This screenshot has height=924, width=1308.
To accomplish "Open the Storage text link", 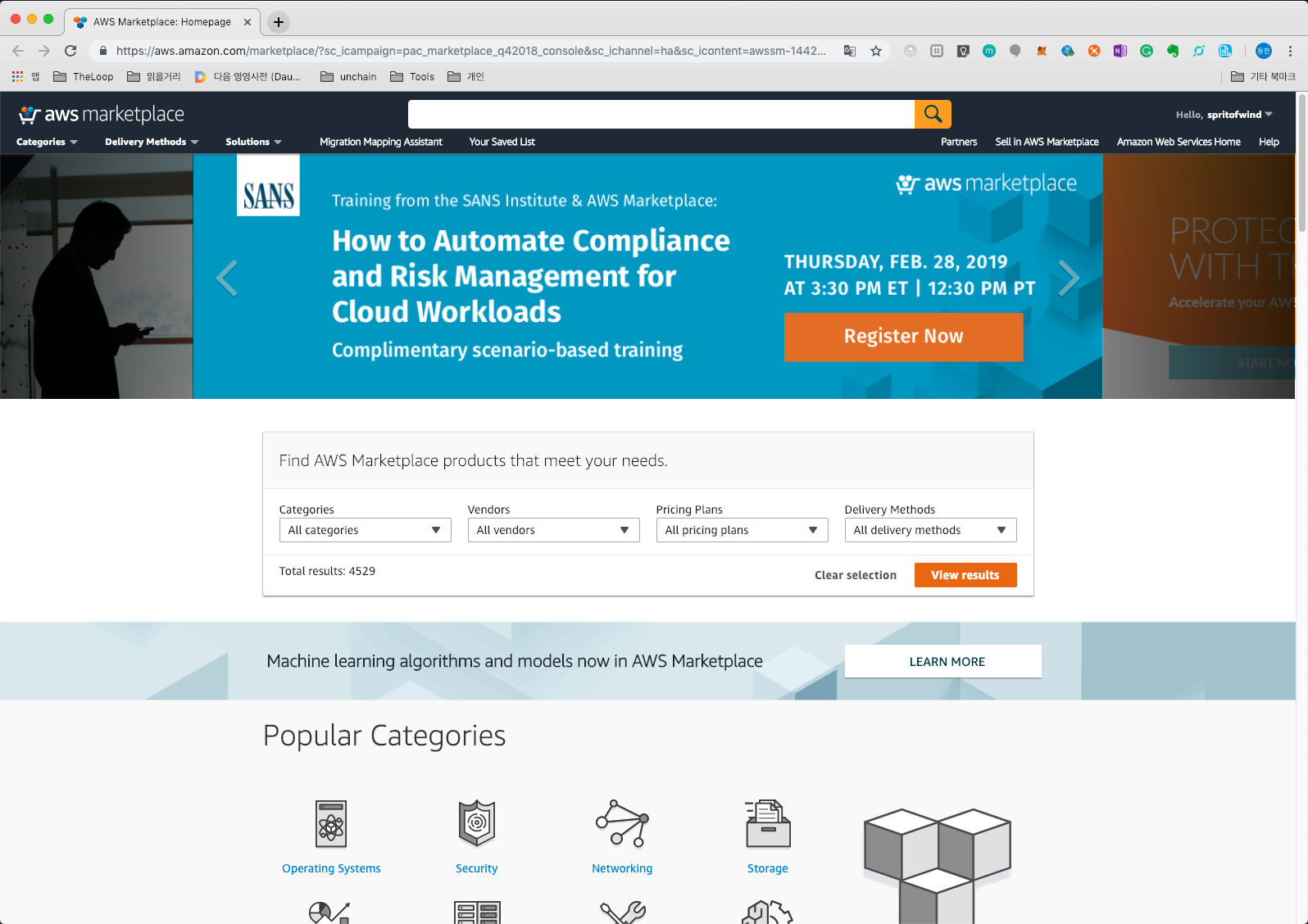I will coord(768,868).
